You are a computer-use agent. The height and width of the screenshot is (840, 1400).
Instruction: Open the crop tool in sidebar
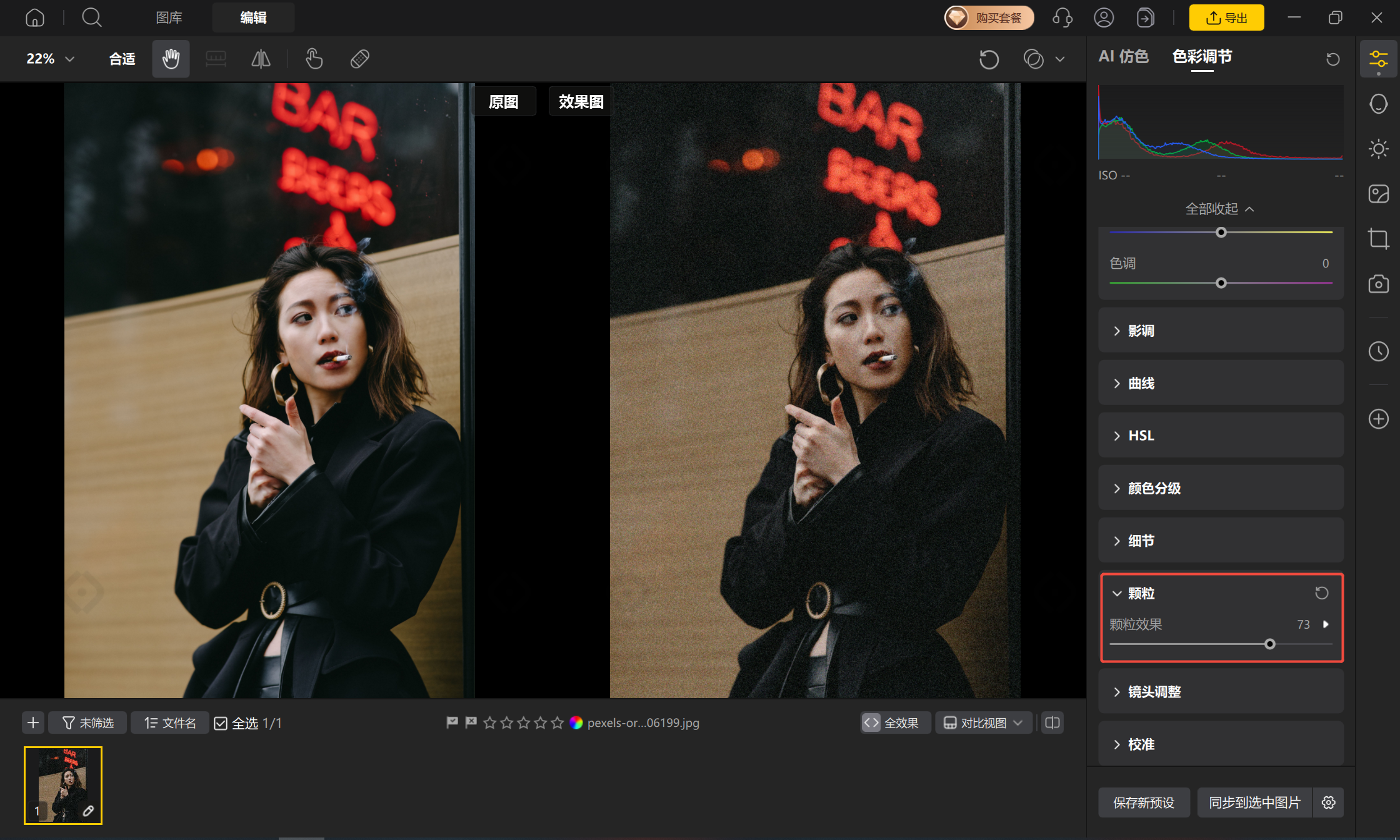pyautogui.click(x=1378, y=239)
